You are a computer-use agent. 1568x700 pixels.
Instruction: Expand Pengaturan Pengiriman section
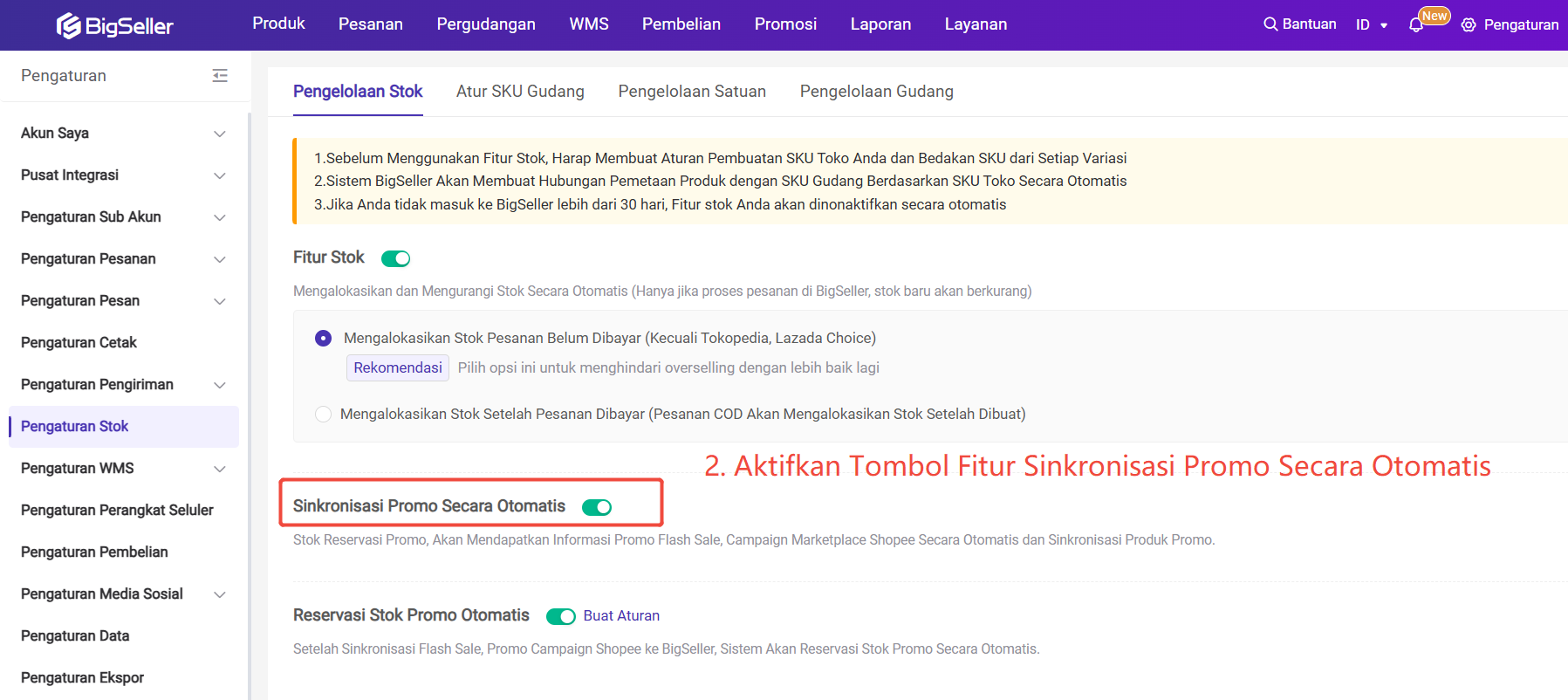tap(220, 385)
